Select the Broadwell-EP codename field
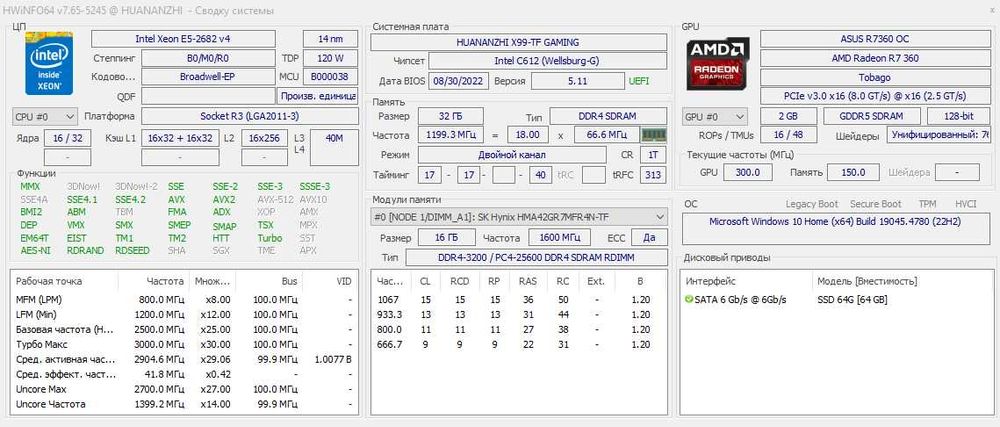1000x427 pixels. pos(208,77)
